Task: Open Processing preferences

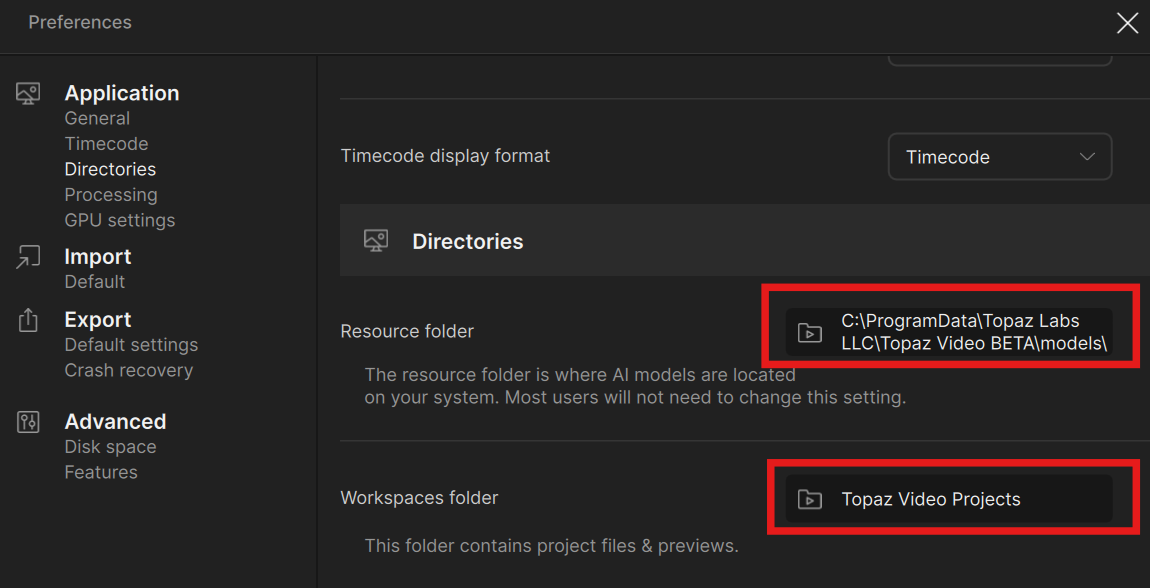Action: (111, 195)
